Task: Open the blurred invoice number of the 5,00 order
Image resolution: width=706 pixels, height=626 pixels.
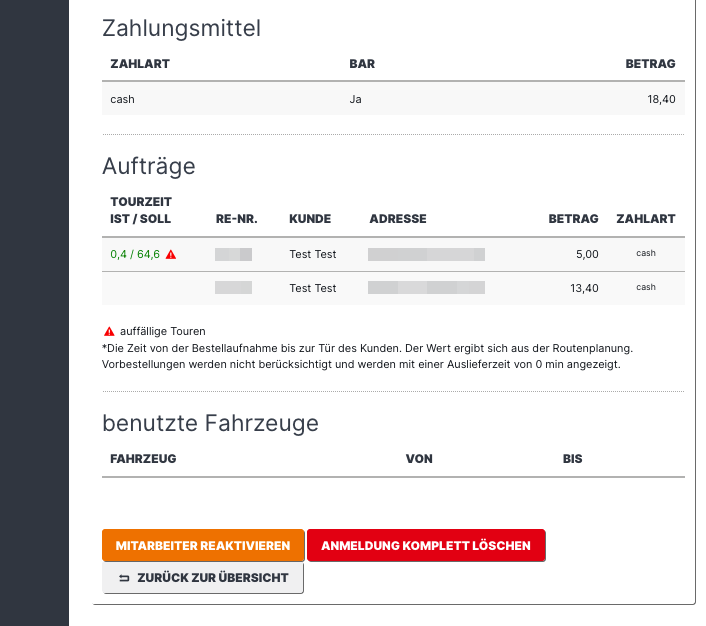Action: (233, 254)
